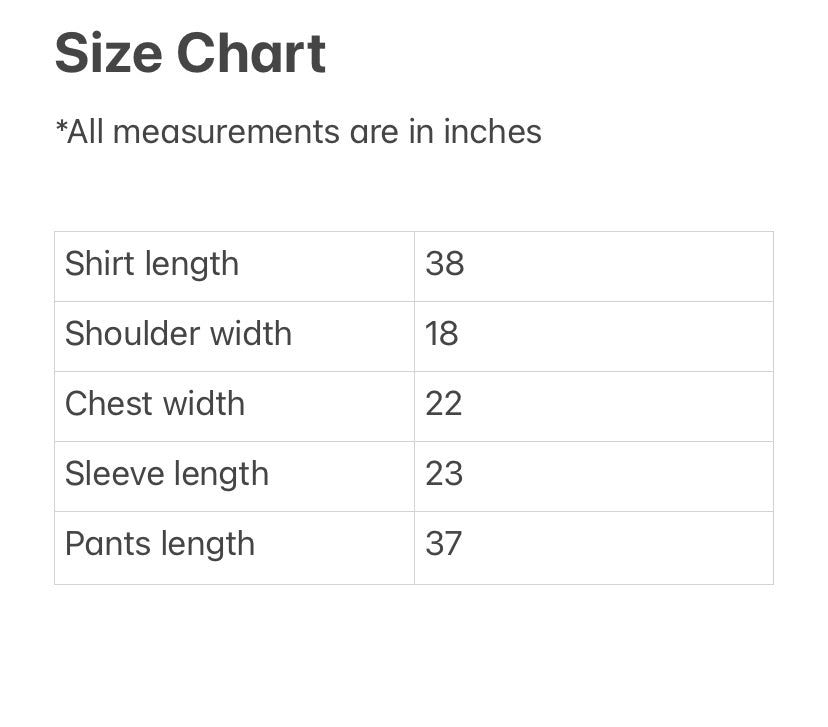The height and width of the screenshot is (727, 828).
Task: Click the shirt length value 38
Action: 445,264
